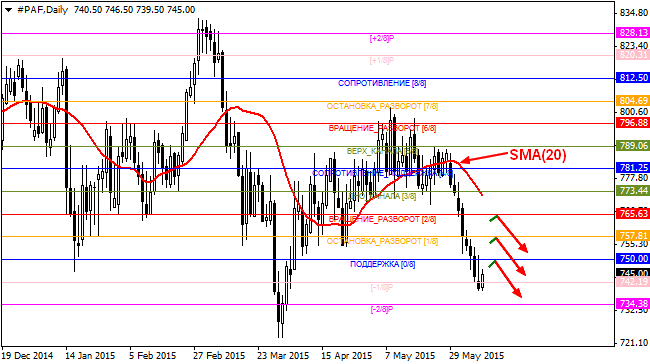Select the СОПРОТИВЛЕНИЕ [8/8] level label
The height and width of the screenshot is (364, 650).
382,83
